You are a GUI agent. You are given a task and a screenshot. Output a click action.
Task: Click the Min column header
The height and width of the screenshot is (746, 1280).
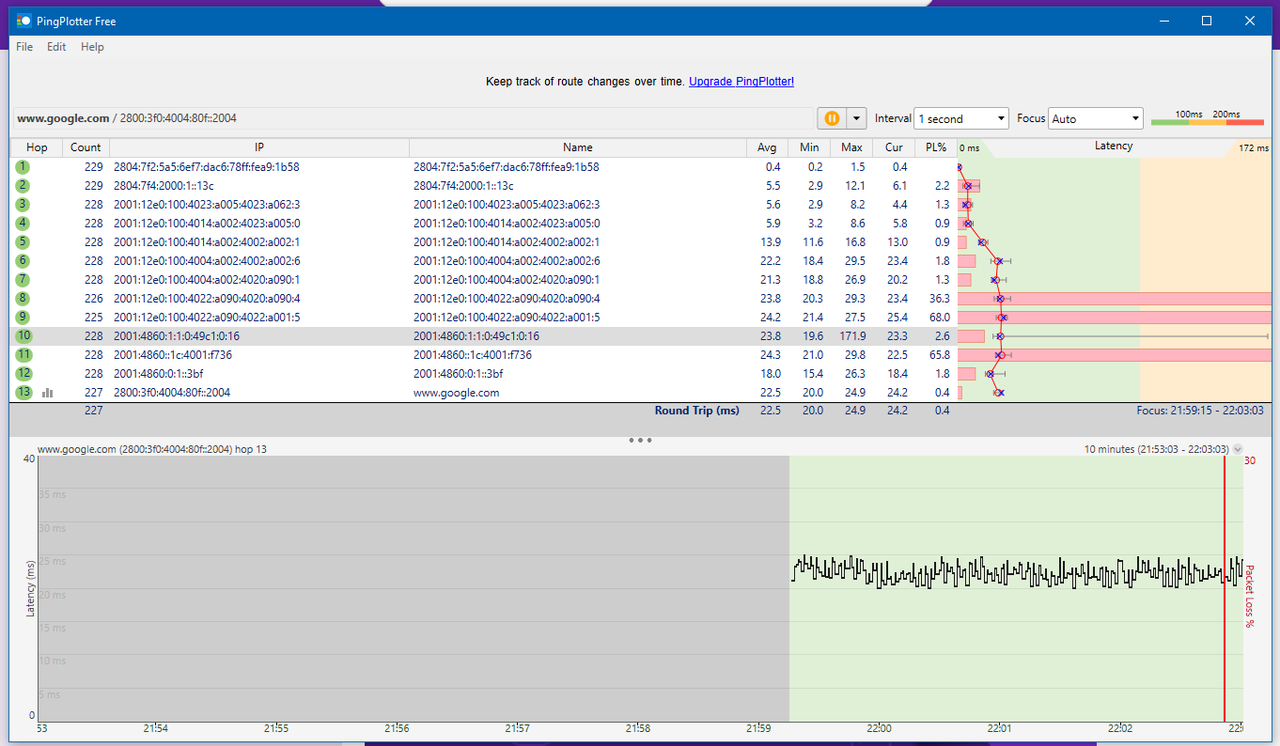[809, 147]
